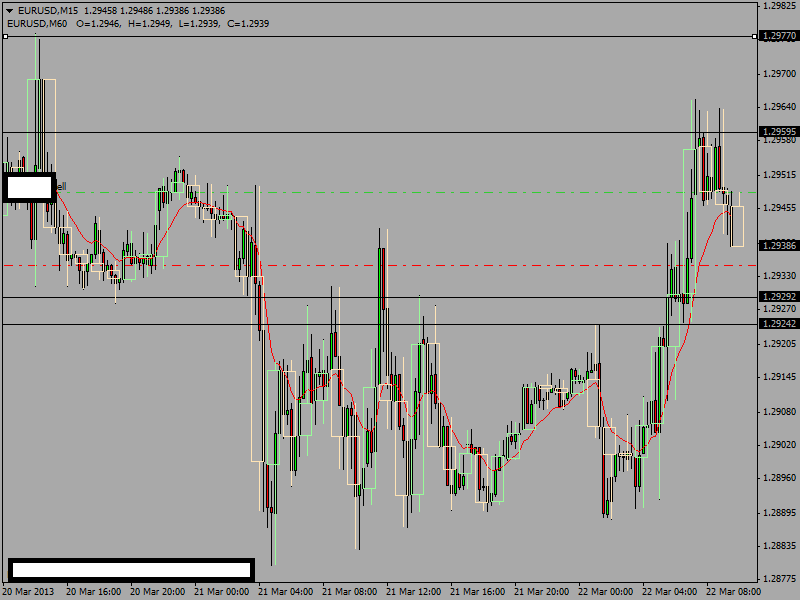The width and height of the screenshot is (800, 600).
Task: Click the 21 Mar 04:00 time axis label
Action: (x=285, y=592)
